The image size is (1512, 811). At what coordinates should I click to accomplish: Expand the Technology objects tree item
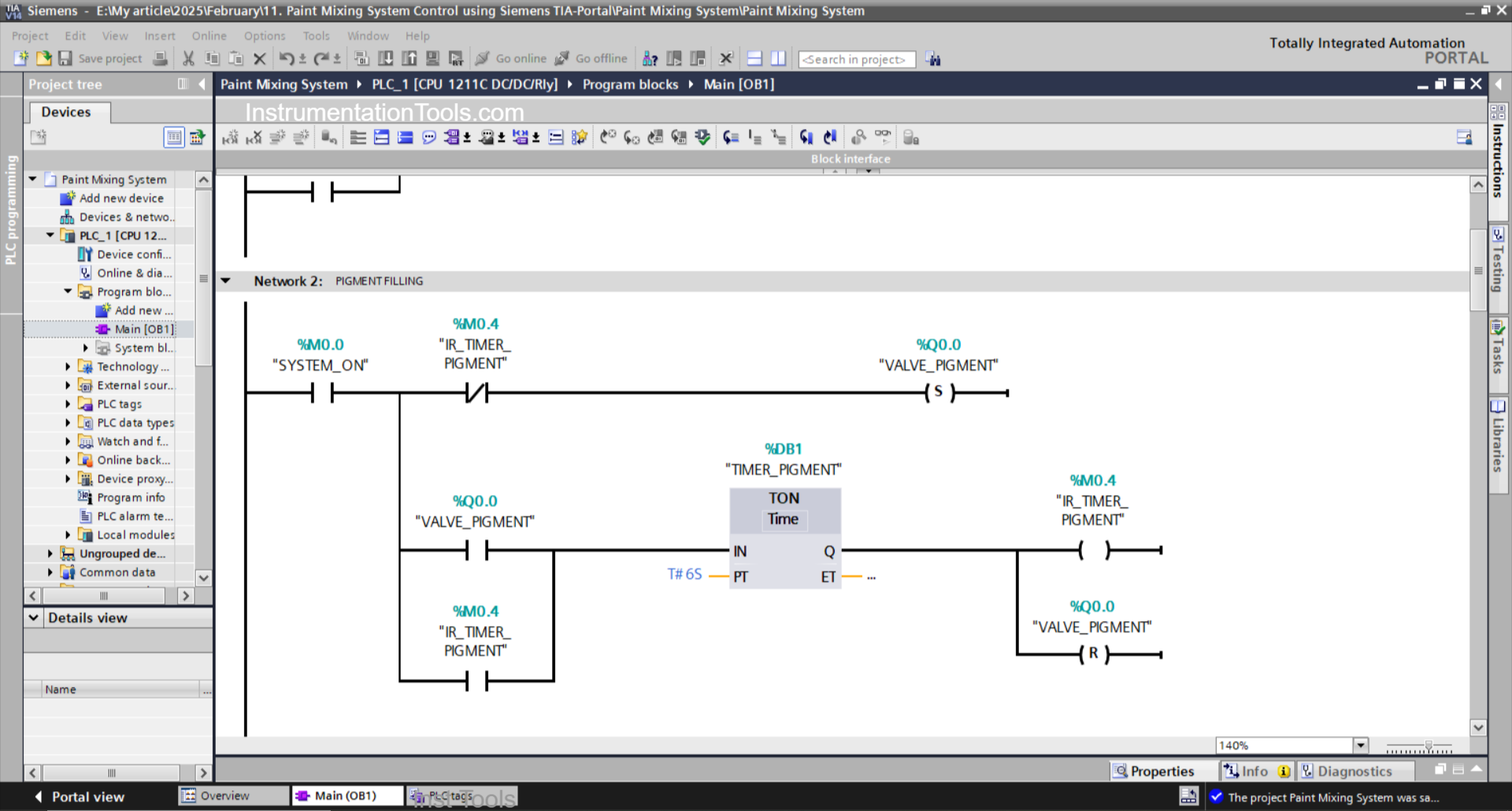[x=67, y=366]
